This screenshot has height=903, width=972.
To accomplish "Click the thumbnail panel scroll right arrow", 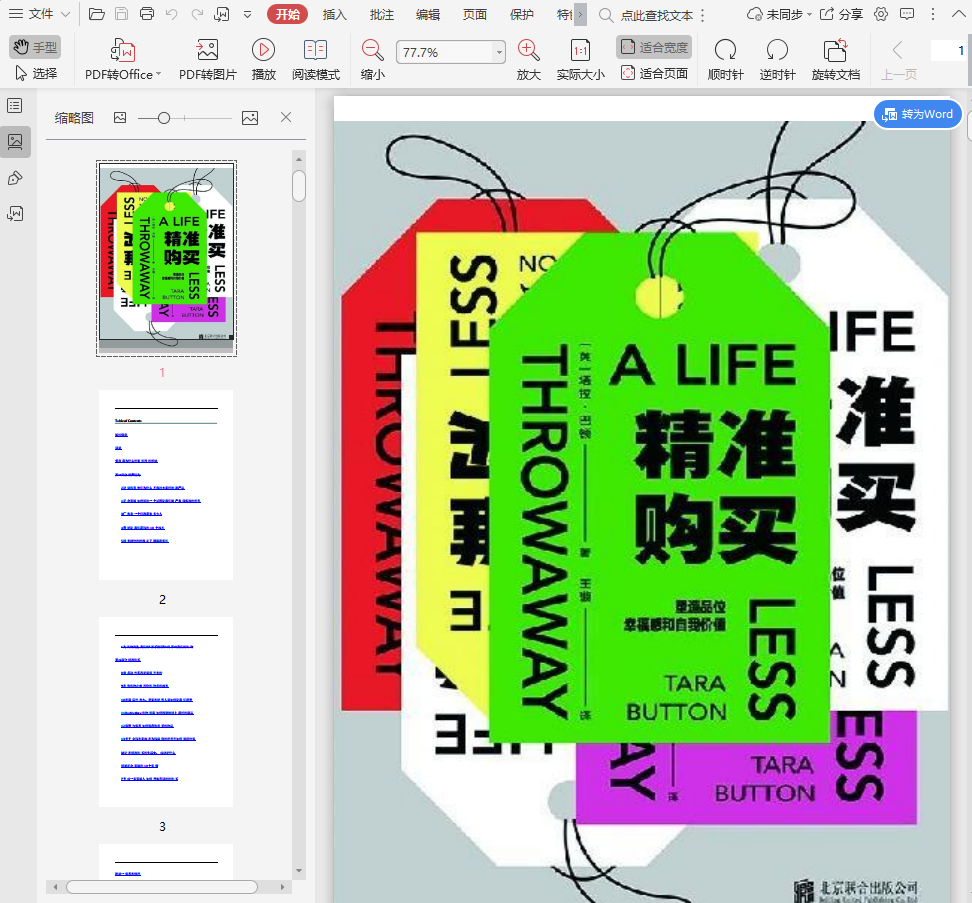I will 282,887.
